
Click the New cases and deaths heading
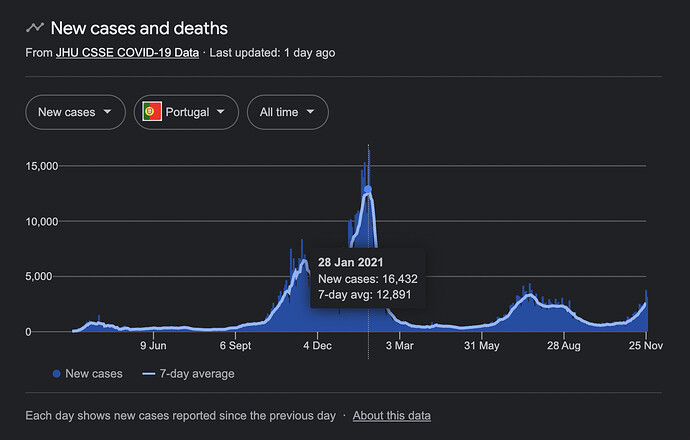click(139, 28)
